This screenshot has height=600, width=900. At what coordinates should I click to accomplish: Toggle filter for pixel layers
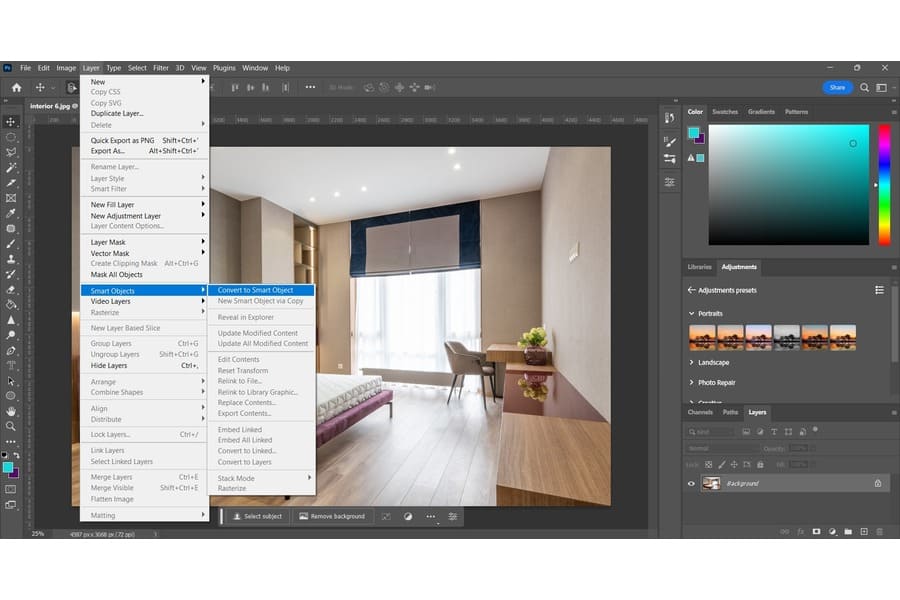point(746,431)
